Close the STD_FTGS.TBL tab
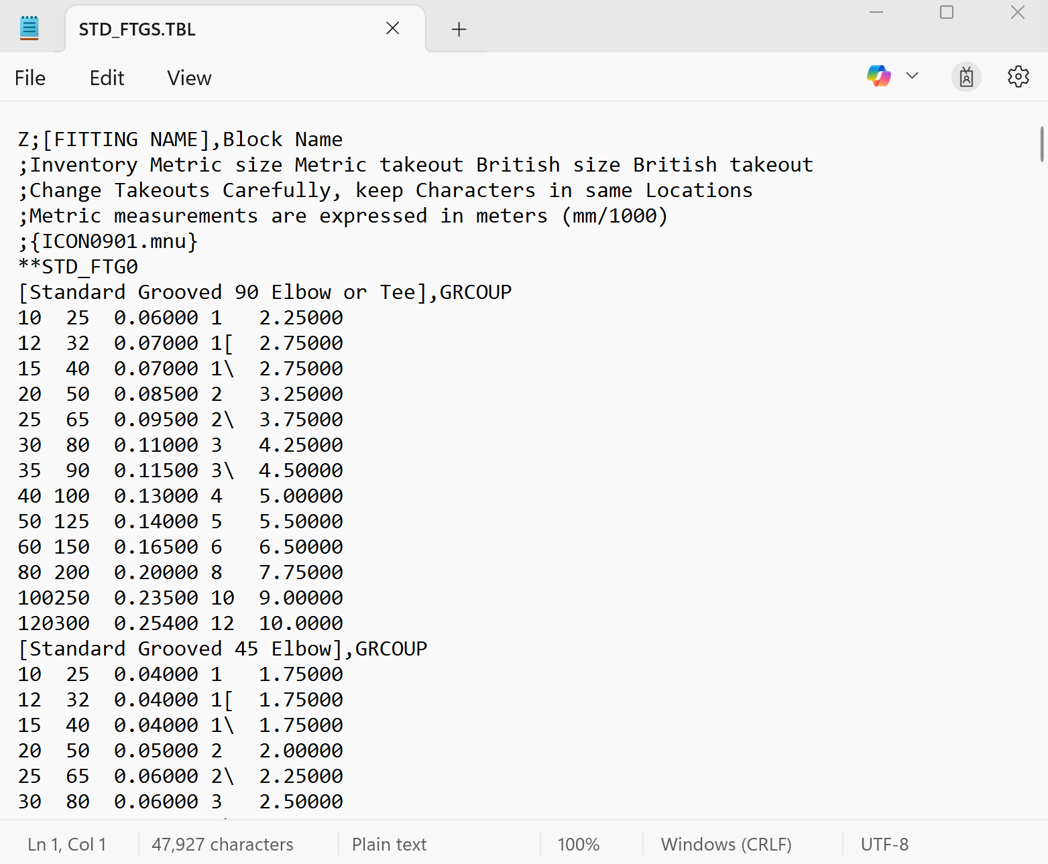Viewport: 1048px width, 864px height. click(x=393, y=28)
